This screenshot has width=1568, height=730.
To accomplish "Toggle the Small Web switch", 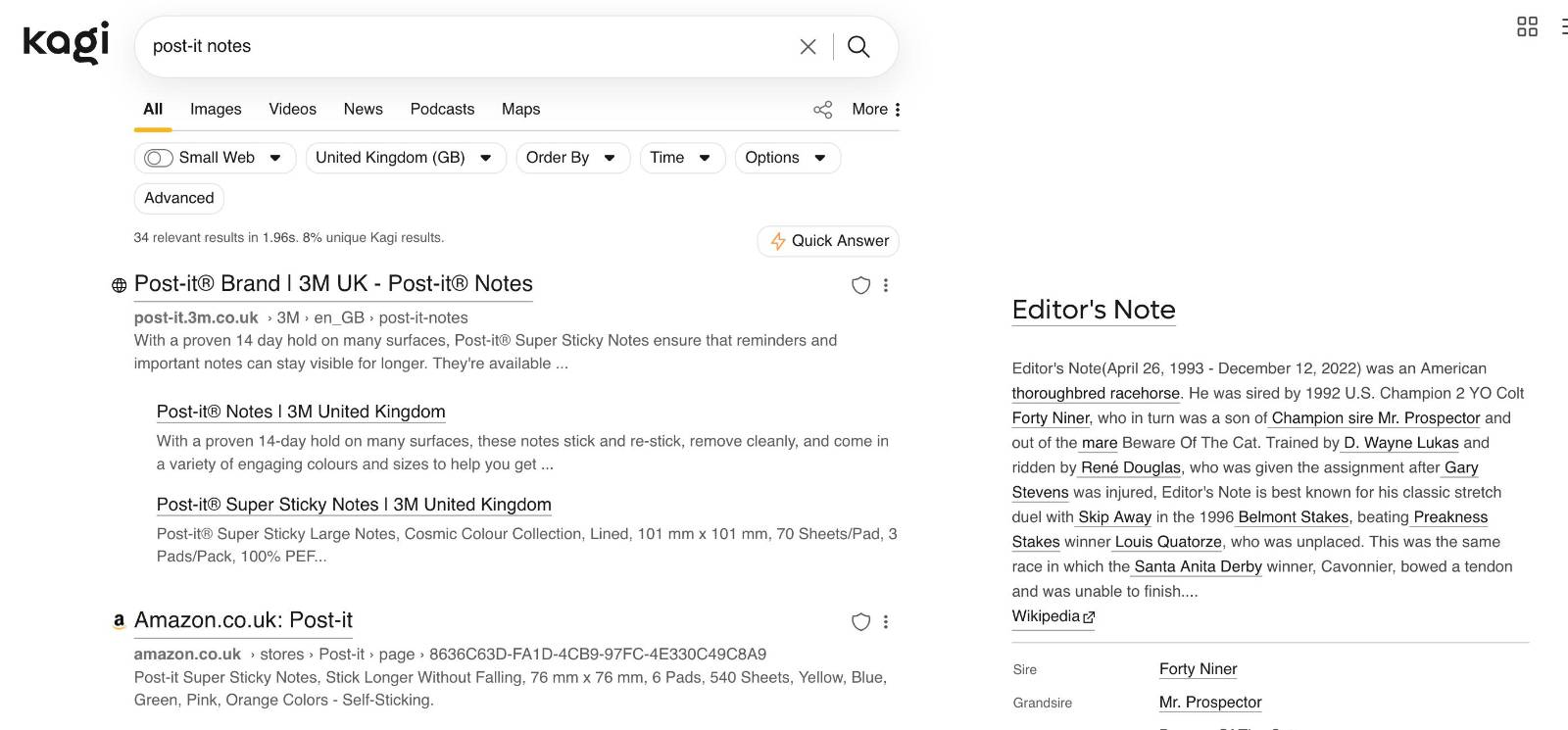I will 158,158.
